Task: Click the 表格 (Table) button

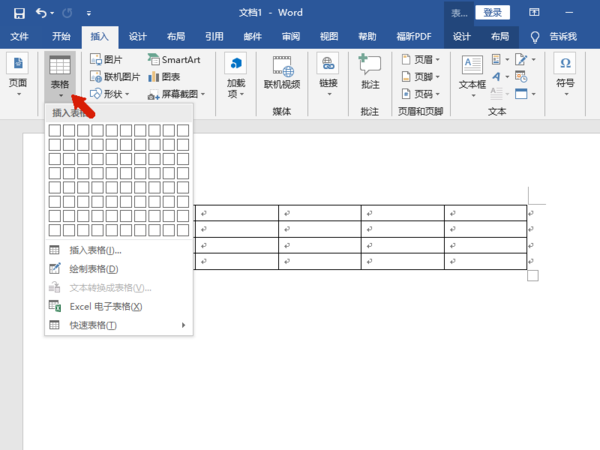Action: (x=60, y=77)
